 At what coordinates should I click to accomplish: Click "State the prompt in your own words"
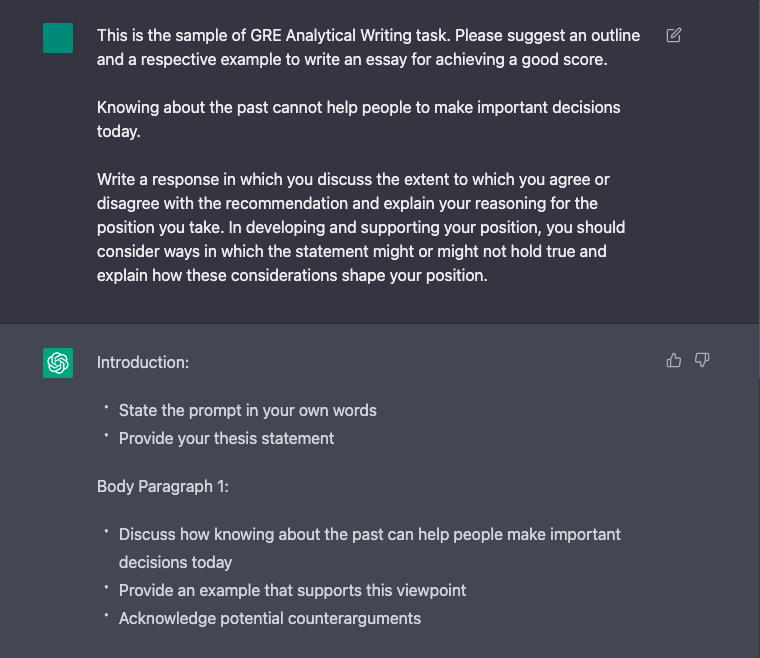tap(247, 410)
